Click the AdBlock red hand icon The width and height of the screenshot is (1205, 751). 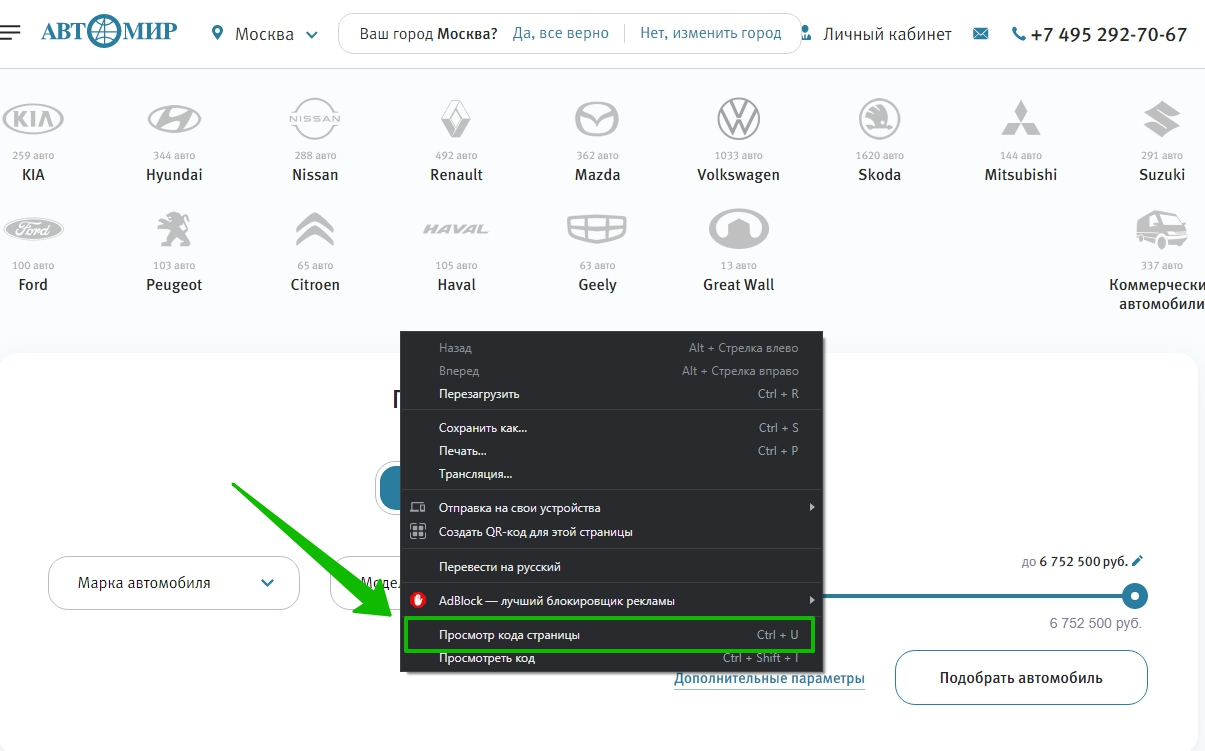click(x=419, y=601)
